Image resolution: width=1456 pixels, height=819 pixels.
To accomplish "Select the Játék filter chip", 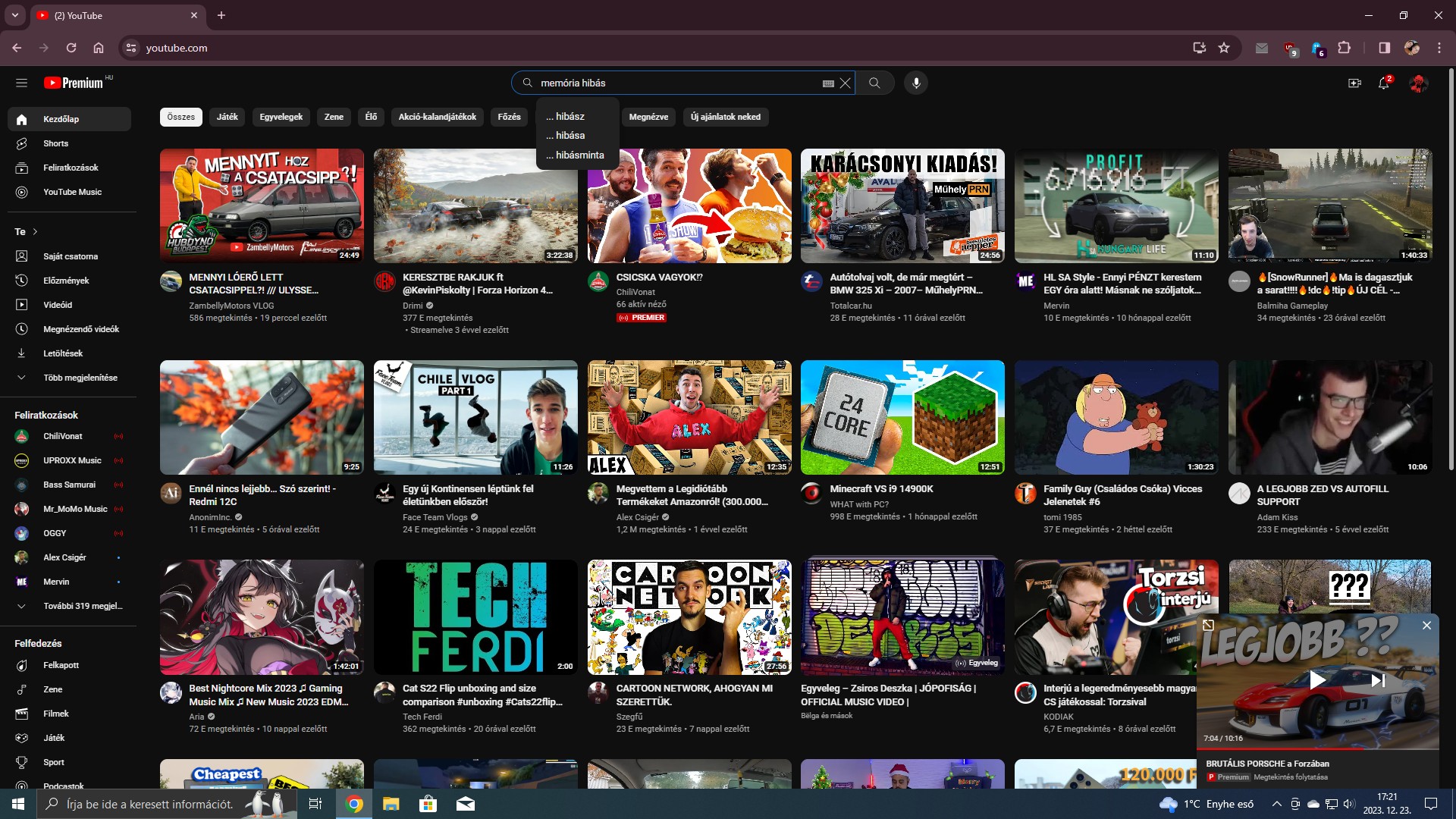I will [227, 117].
